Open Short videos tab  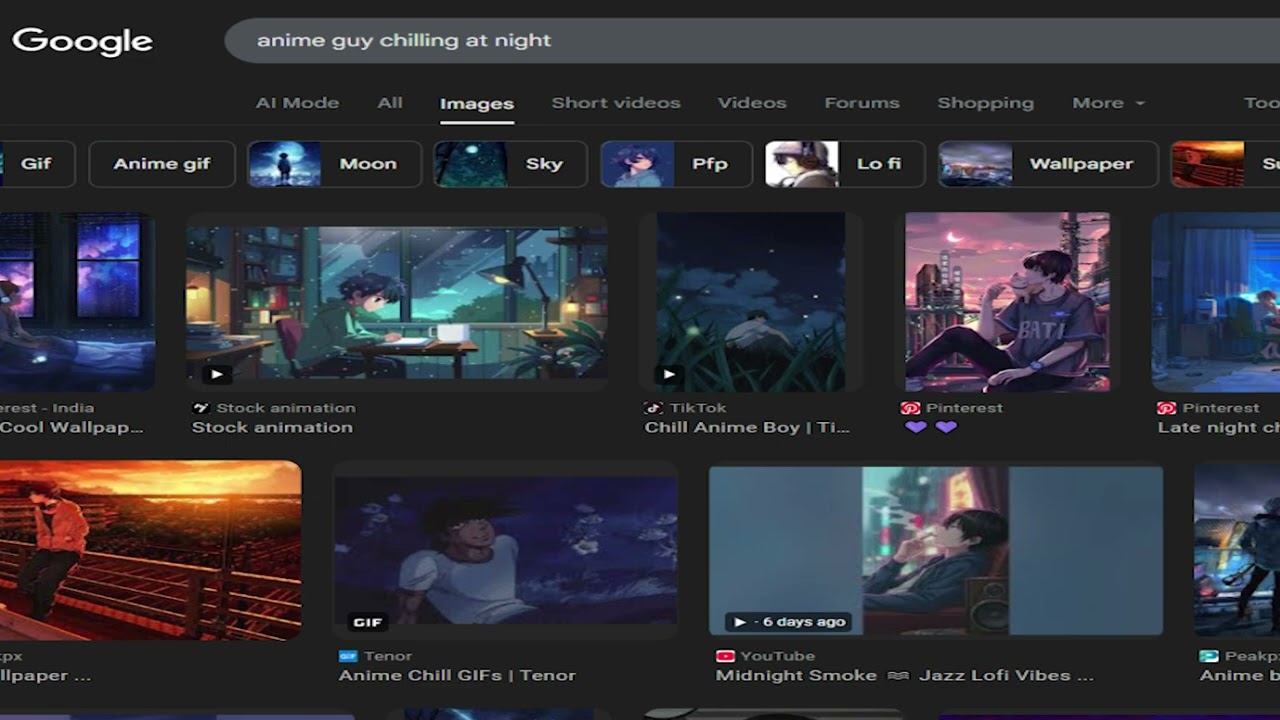pyautogui.click(x=616, y=103)
